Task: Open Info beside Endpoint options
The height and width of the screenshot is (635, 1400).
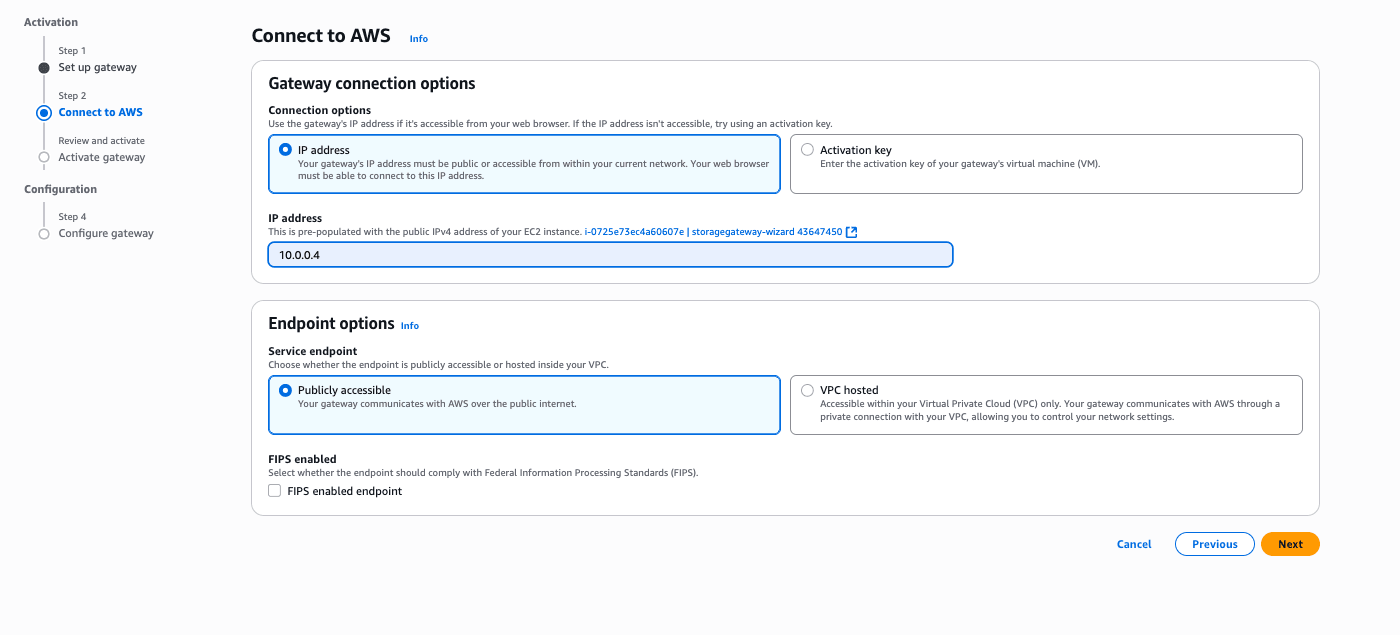Action: [410, 325]
